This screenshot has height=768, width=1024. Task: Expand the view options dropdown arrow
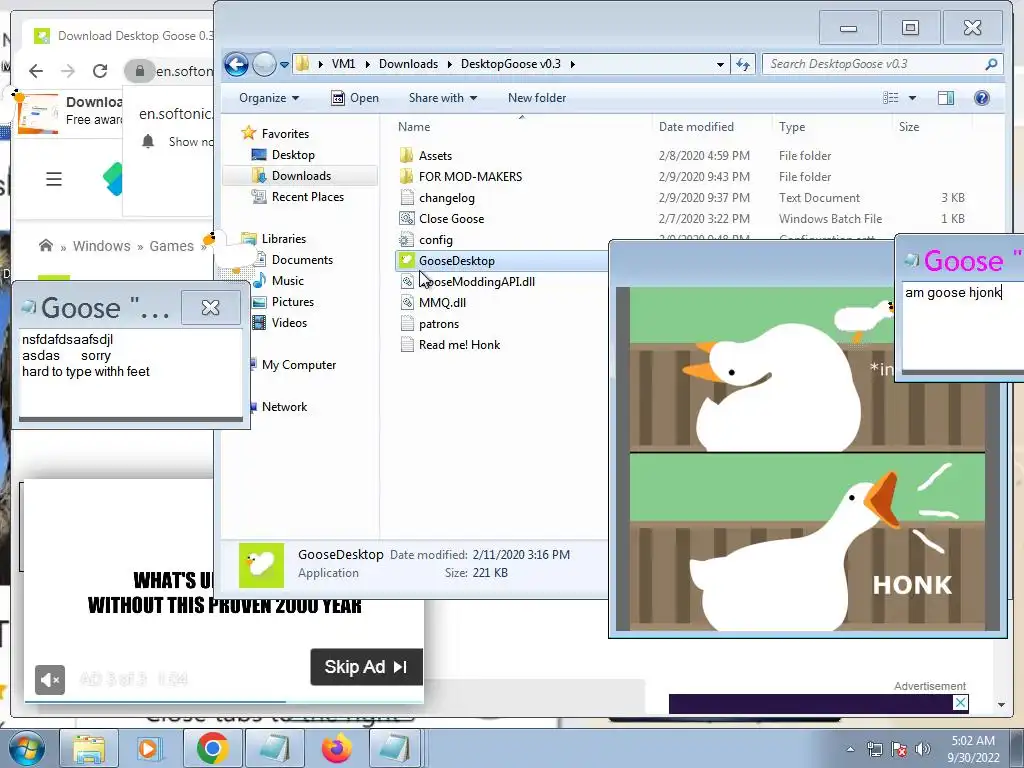click(x=912, y=98)
